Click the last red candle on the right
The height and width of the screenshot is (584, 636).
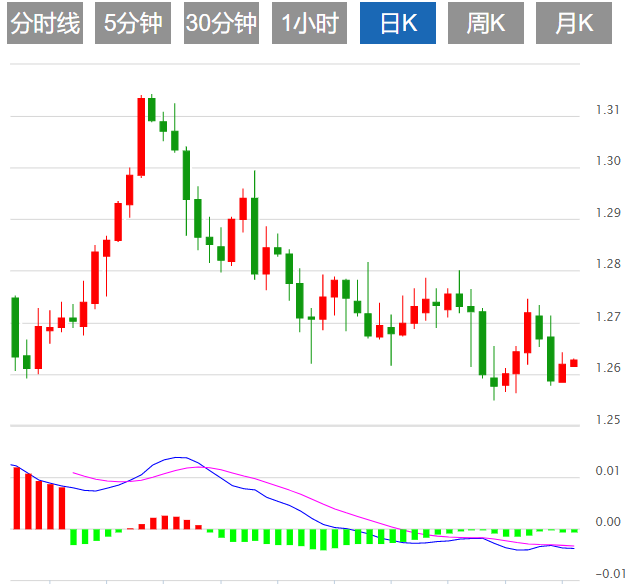(x=574, y=363)
